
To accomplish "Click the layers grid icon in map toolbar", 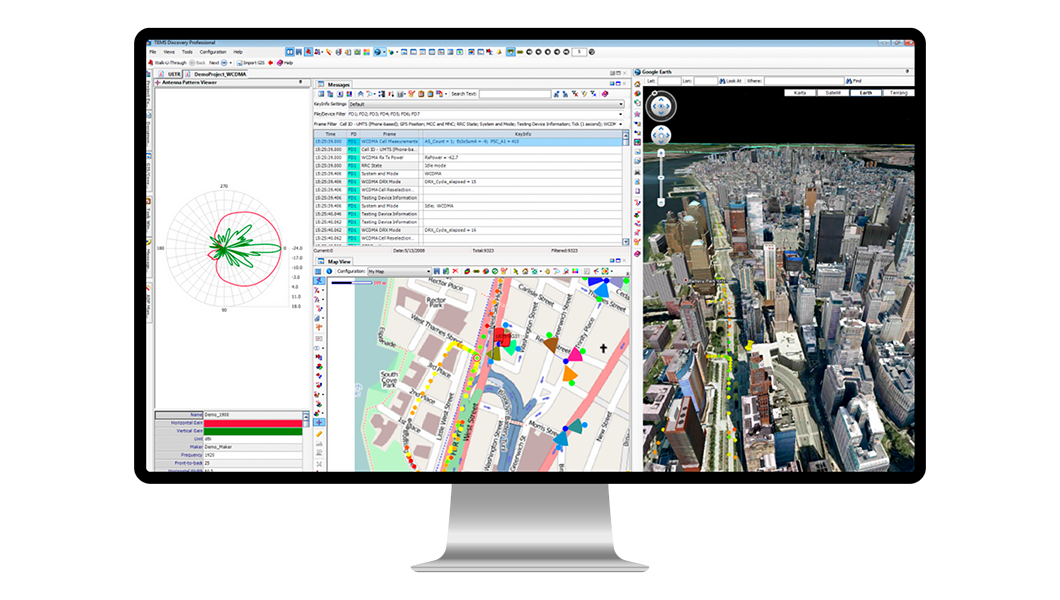I will click(318, 272).
